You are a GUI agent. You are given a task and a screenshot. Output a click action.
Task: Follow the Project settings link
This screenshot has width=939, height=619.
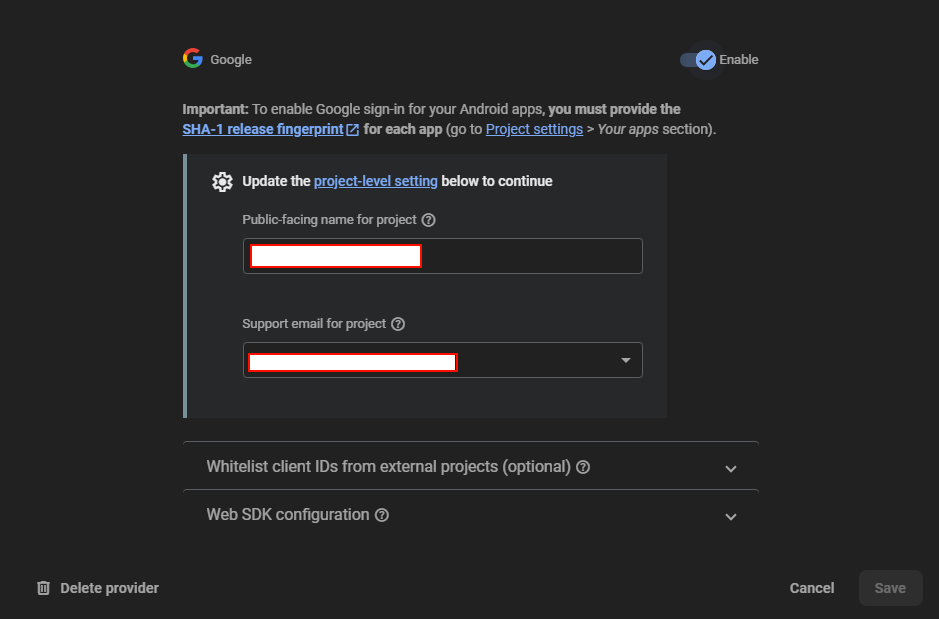534,130
